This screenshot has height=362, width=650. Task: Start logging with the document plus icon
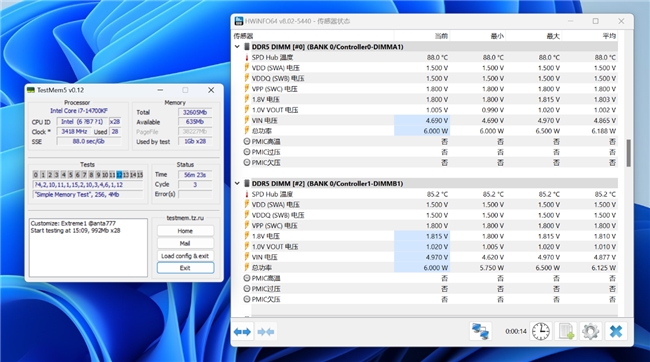tap(566, 331)
